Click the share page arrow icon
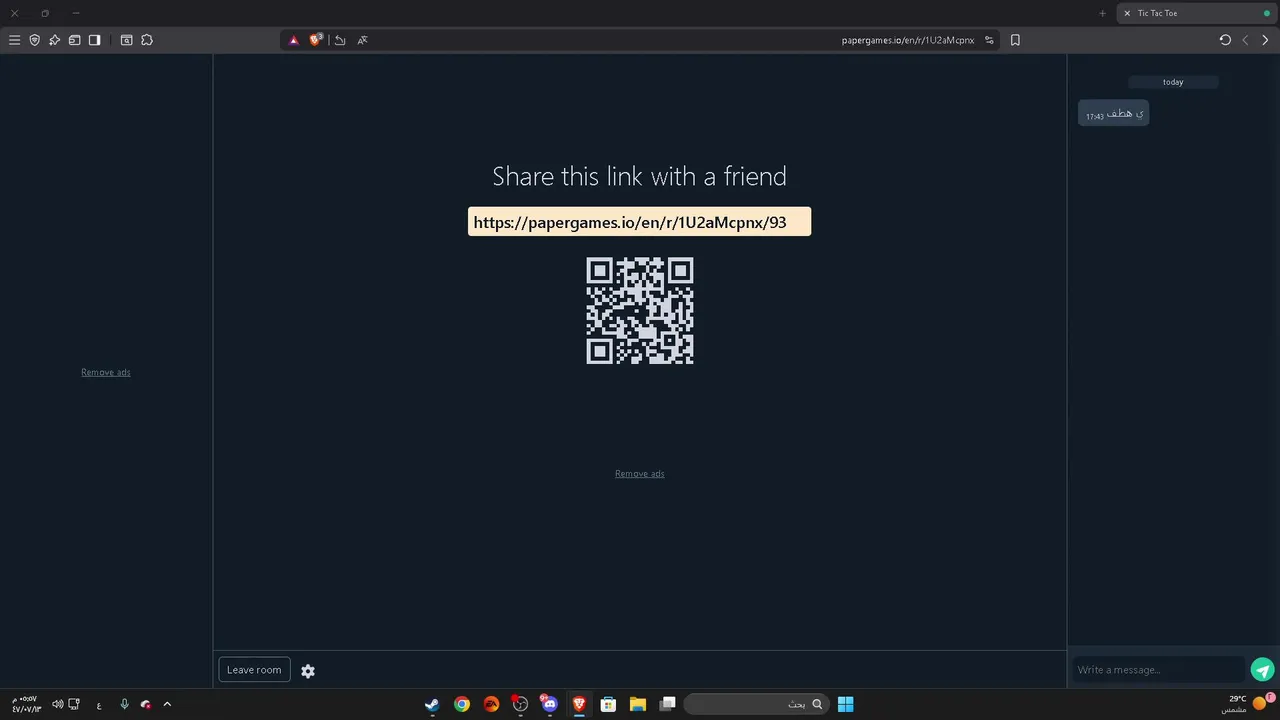Viewport: 1280px width, 720px height. (340, 40)
